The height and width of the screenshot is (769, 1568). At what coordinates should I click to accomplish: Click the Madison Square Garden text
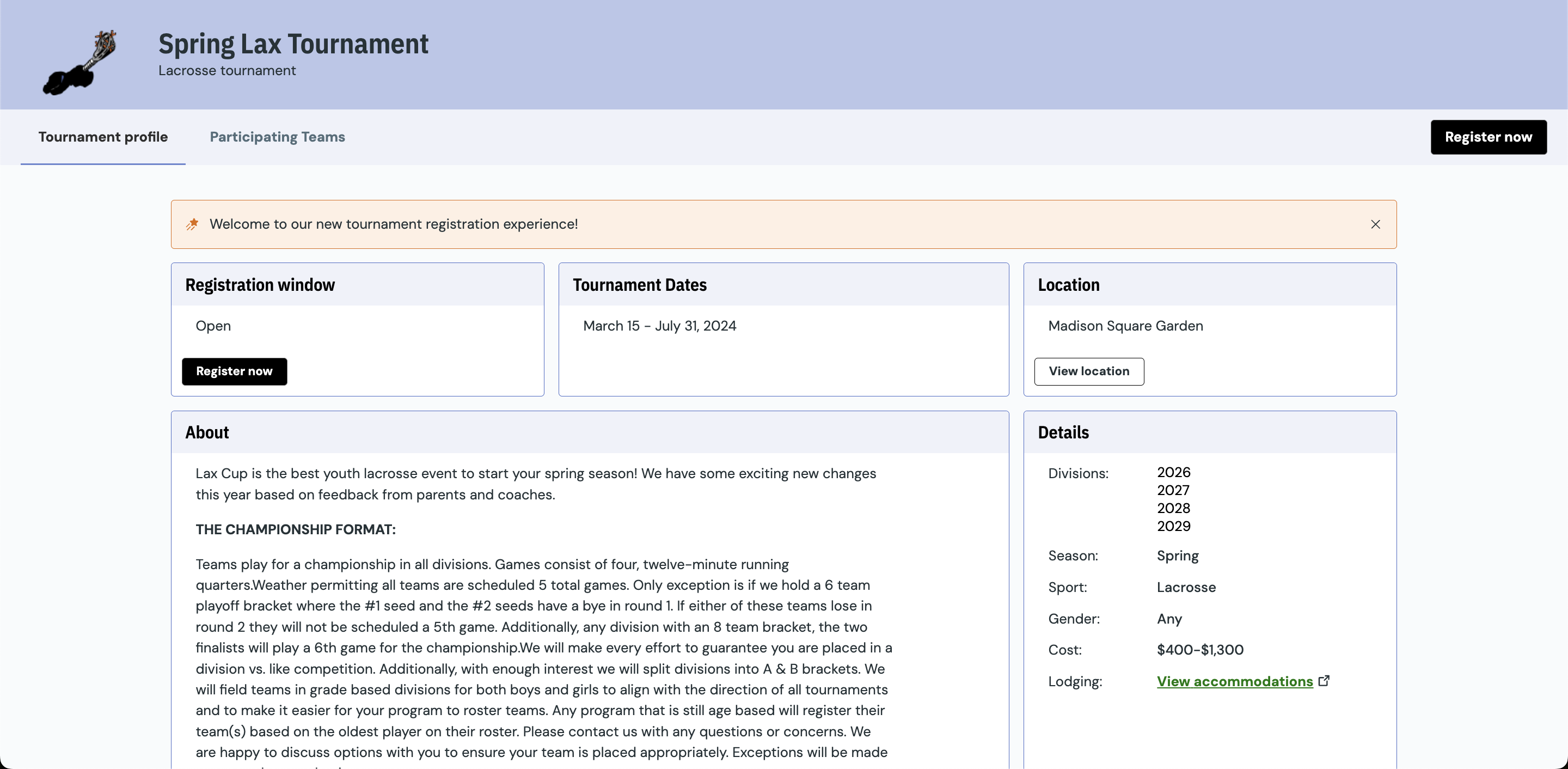tap(1125, 326)
